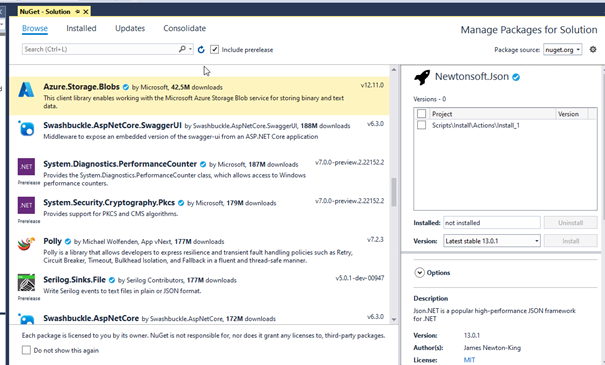Click the verified badge next to System.Diagnostics.PerformanceCounter
Image resolution: width=605 pixels, height=365 pixels.
pyautogui.click(x=203, y=164)
